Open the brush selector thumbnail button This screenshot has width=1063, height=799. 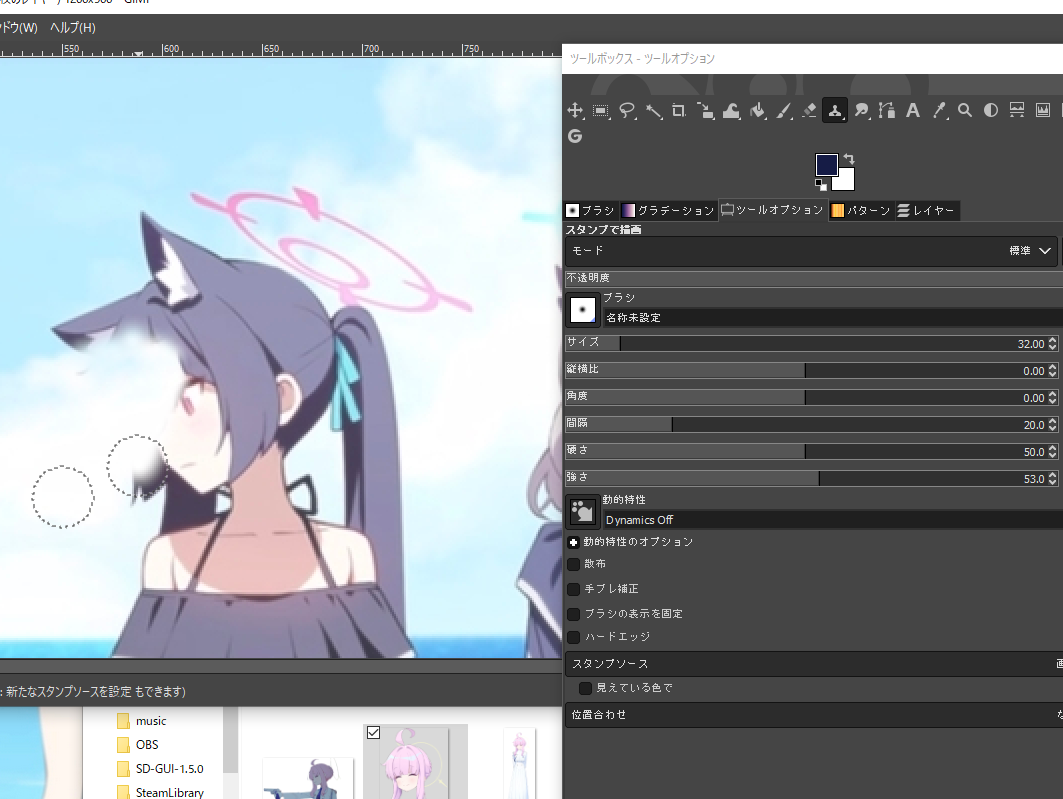click(x=582, y=310)
